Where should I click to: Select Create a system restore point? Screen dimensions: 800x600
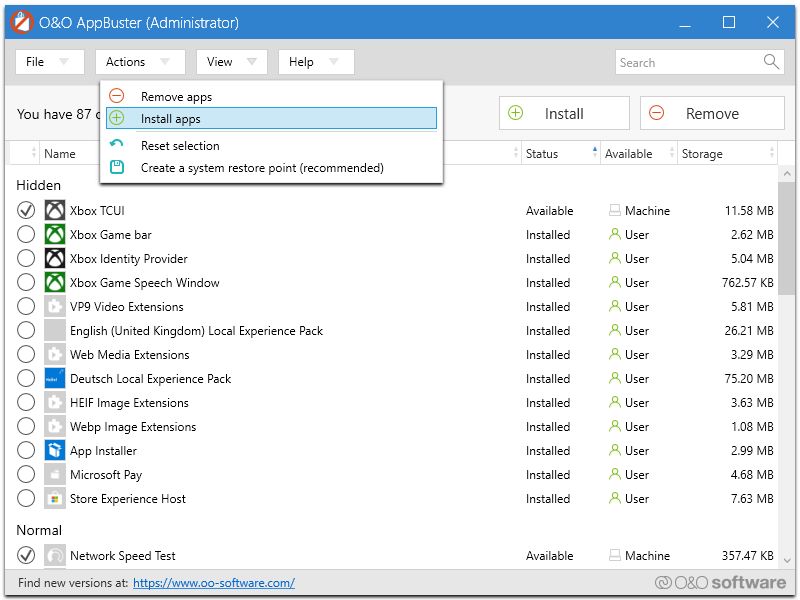pos(262,168)
